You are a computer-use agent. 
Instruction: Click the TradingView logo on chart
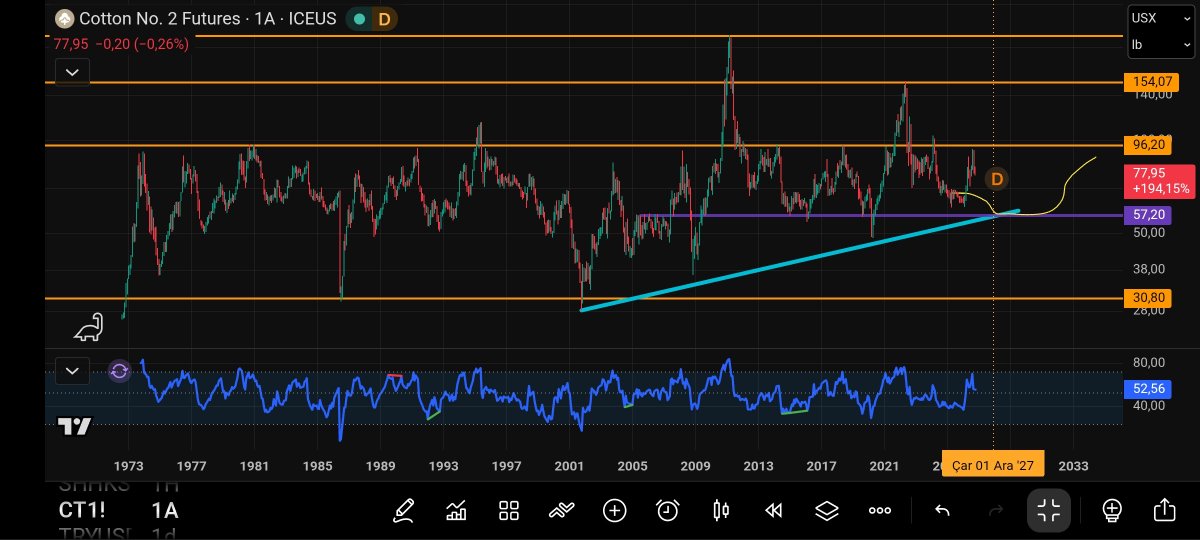(74, 426)
